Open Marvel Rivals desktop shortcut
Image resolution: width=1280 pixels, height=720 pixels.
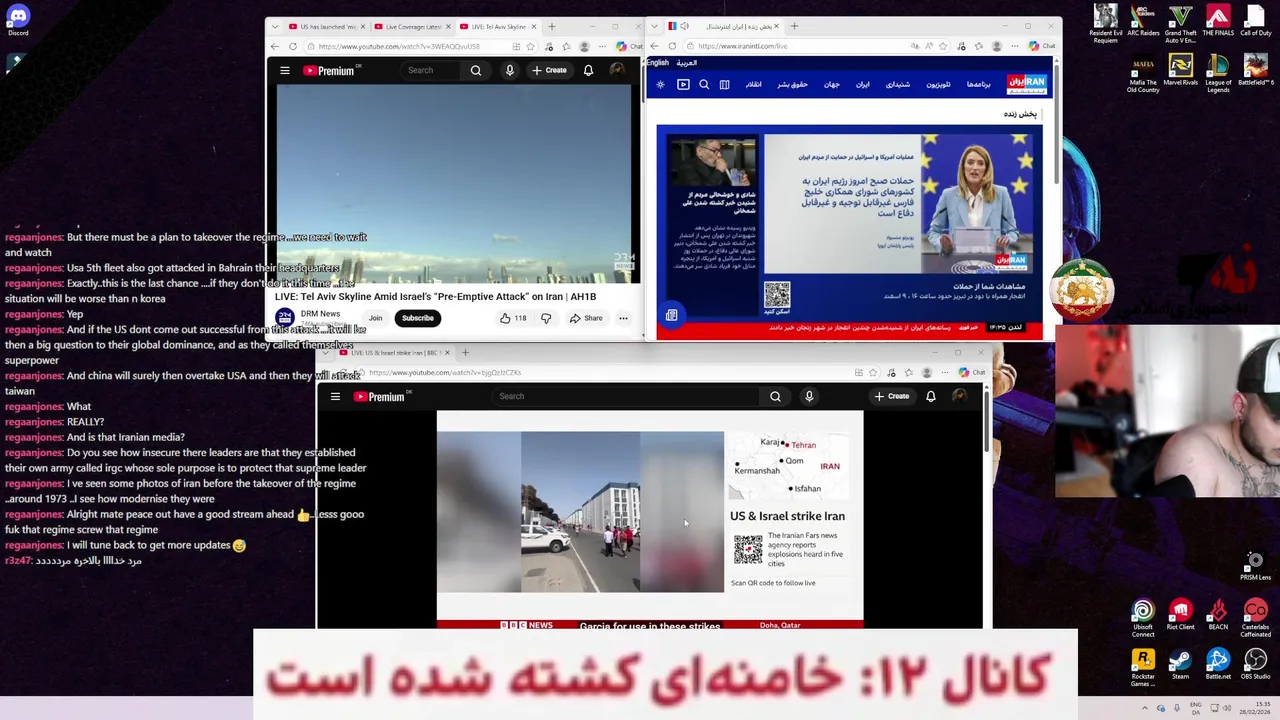tap(1180, 70)
